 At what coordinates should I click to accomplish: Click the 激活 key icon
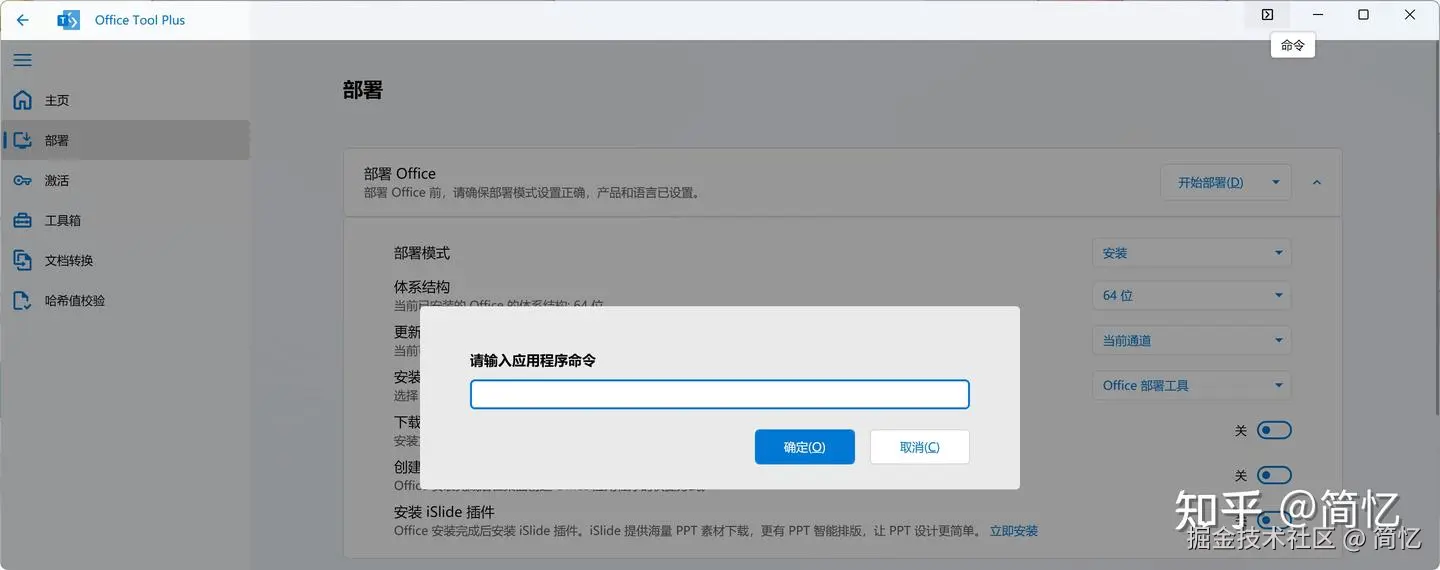coord(22,180)
